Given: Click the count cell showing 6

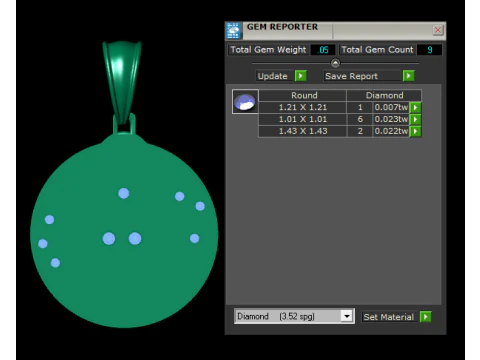Looking at the screenshot, I should [360, 119].
